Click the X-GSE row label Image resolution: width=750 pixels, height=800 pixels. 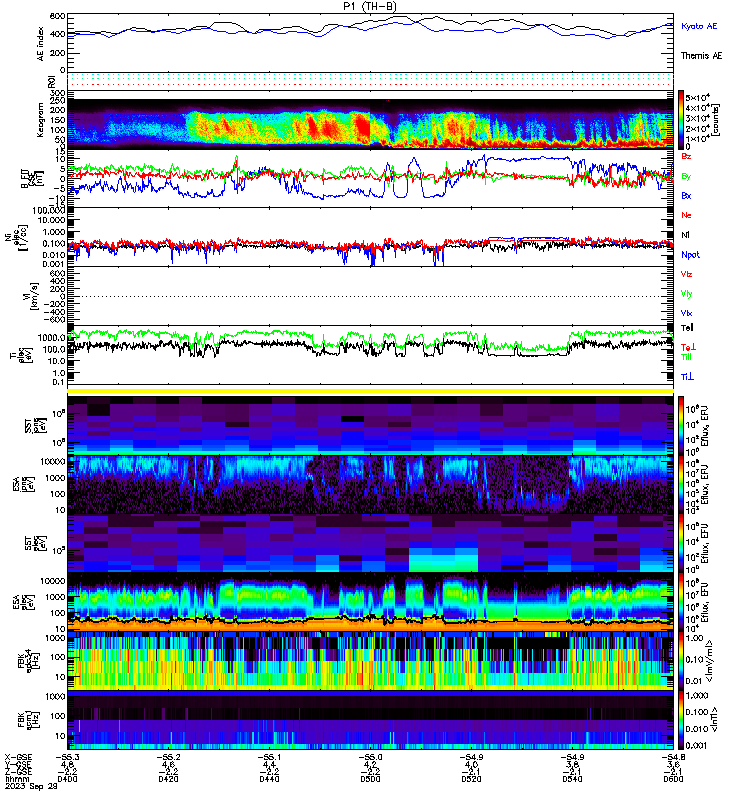point(18,758)
